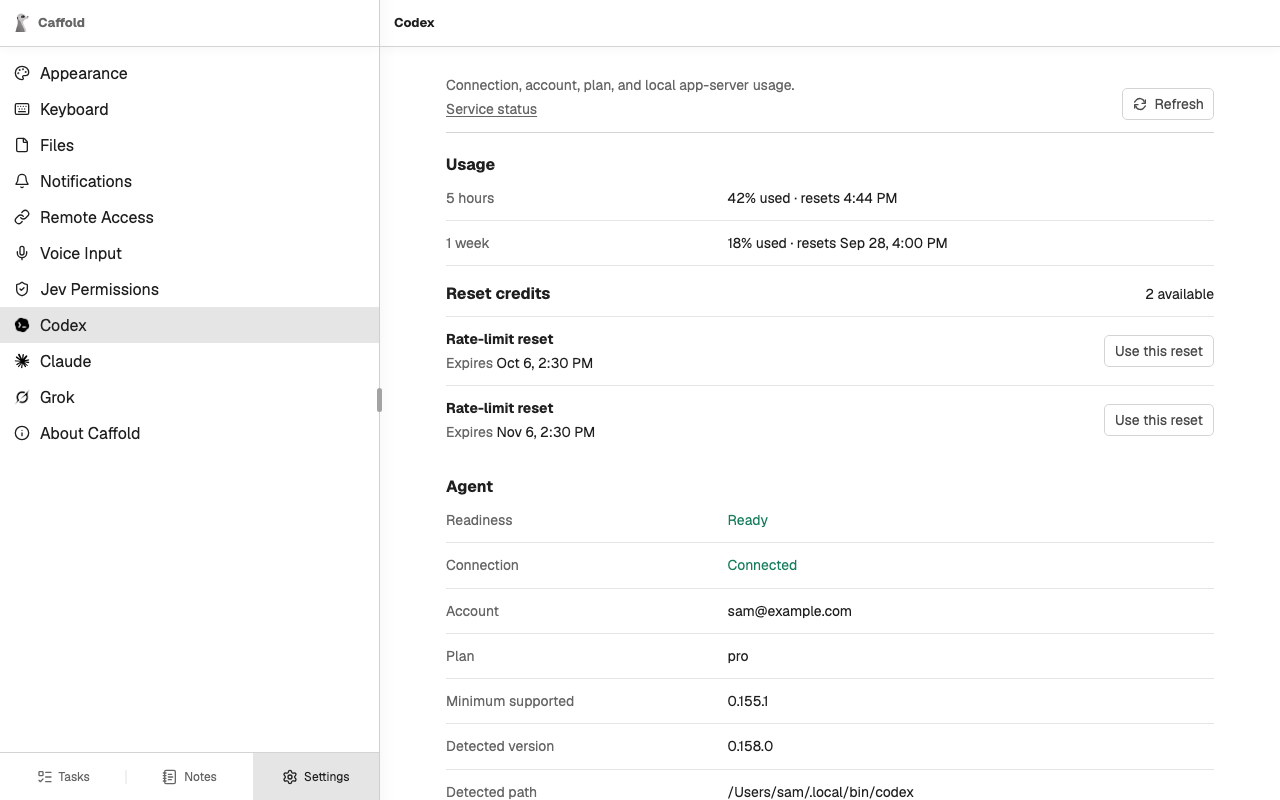Viewport: 1280px width, 800px height.
Task: Select the Codex sidebar item
Action: point(189,325)
